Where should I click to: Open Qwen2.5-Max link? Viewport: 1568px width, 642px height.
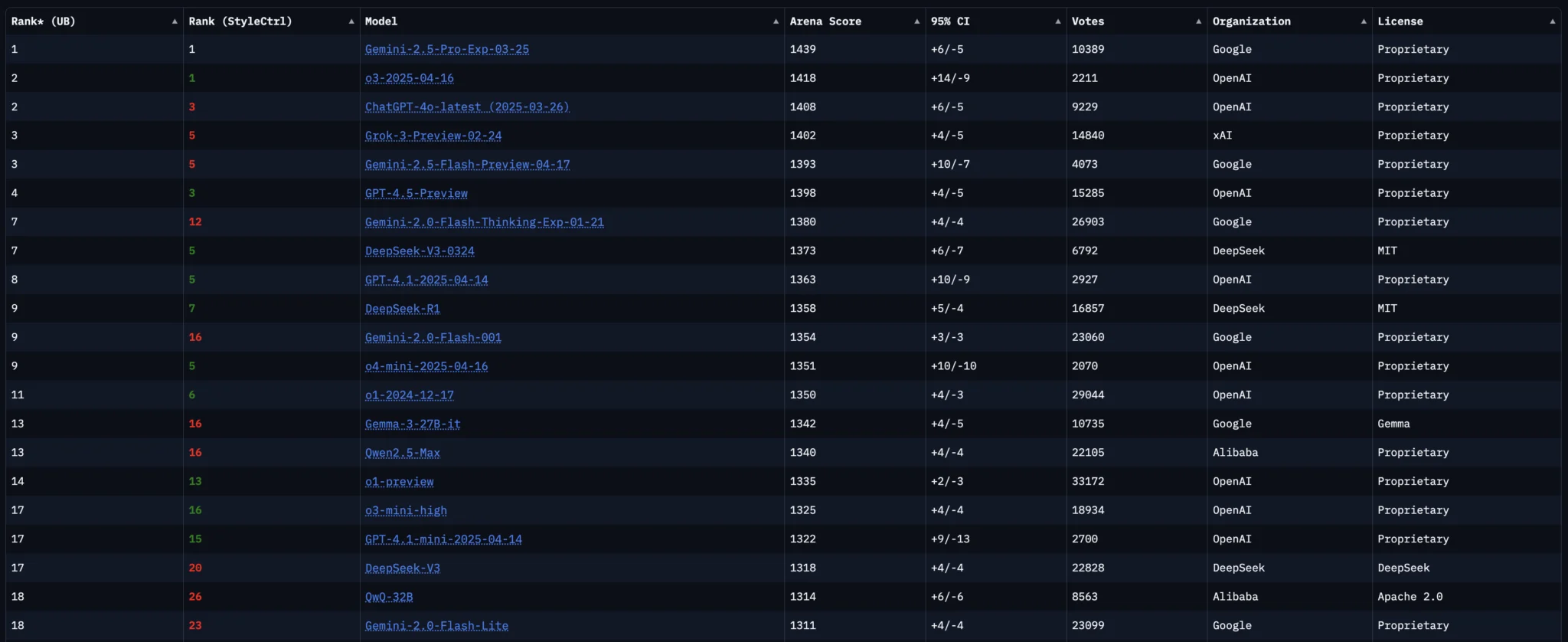(403, 453)
